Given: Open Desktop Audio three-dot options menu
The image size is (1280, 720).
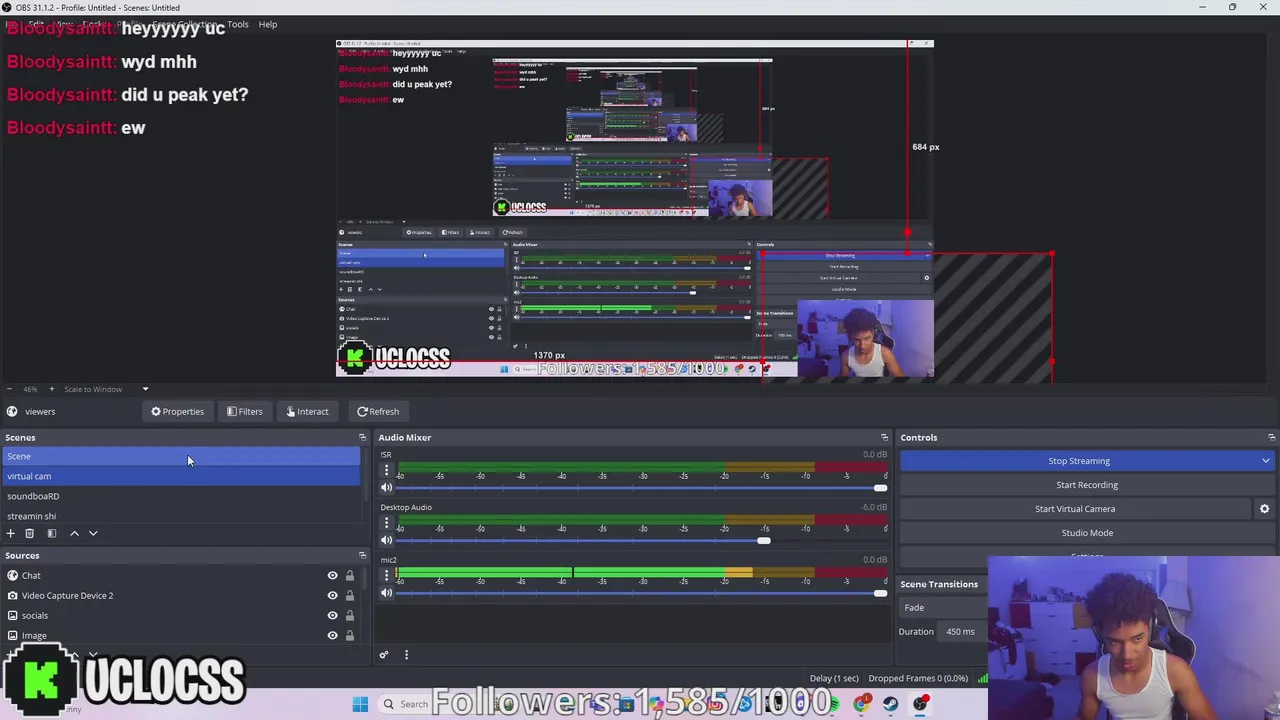Looking at the screenshot, I should point(386,523).
